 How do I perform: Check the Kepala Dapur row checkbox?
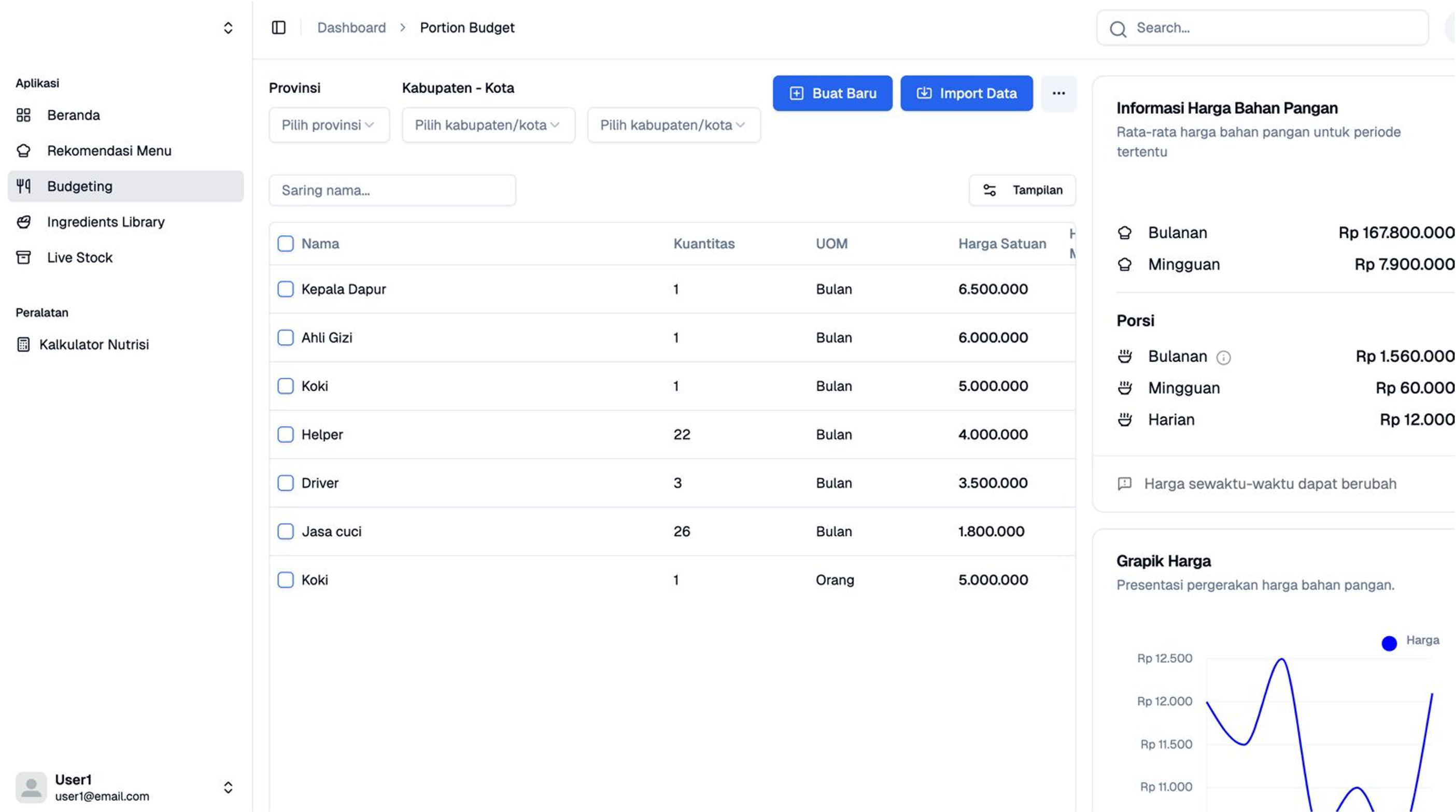[x=286, y=289]
